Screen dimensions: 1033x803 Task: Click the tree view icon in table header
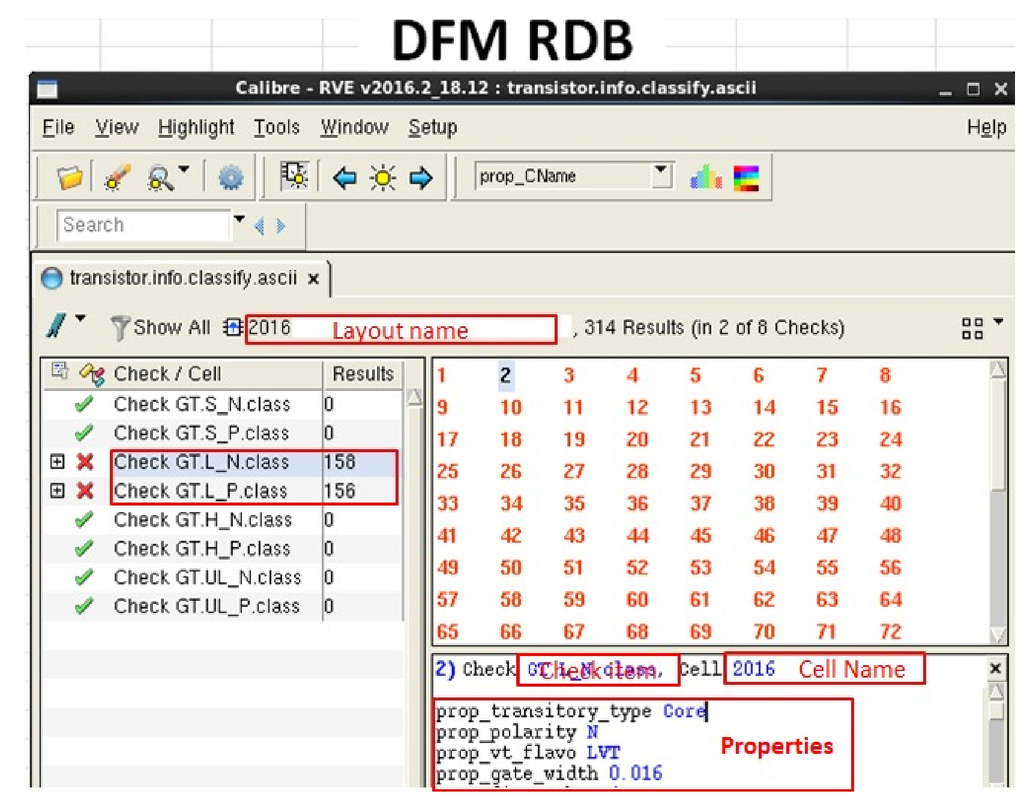point(59,371)
